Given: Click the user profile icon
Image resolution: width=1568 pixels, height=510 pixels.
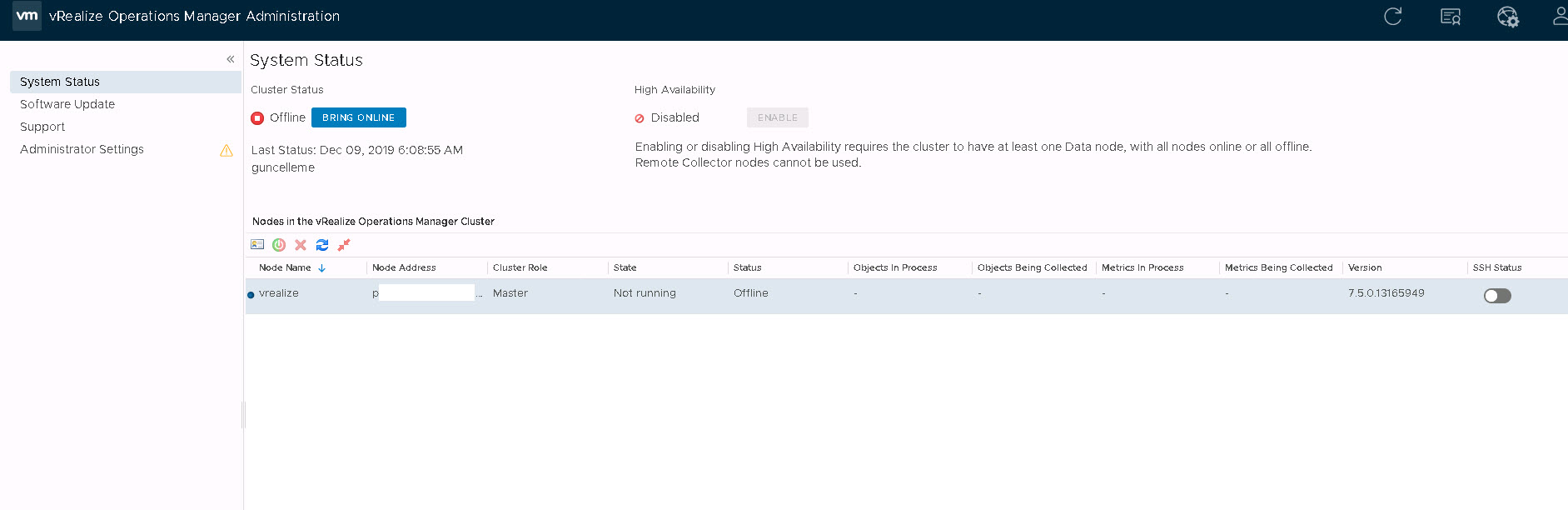Looking at the screenshot, I should [1559, 17].
